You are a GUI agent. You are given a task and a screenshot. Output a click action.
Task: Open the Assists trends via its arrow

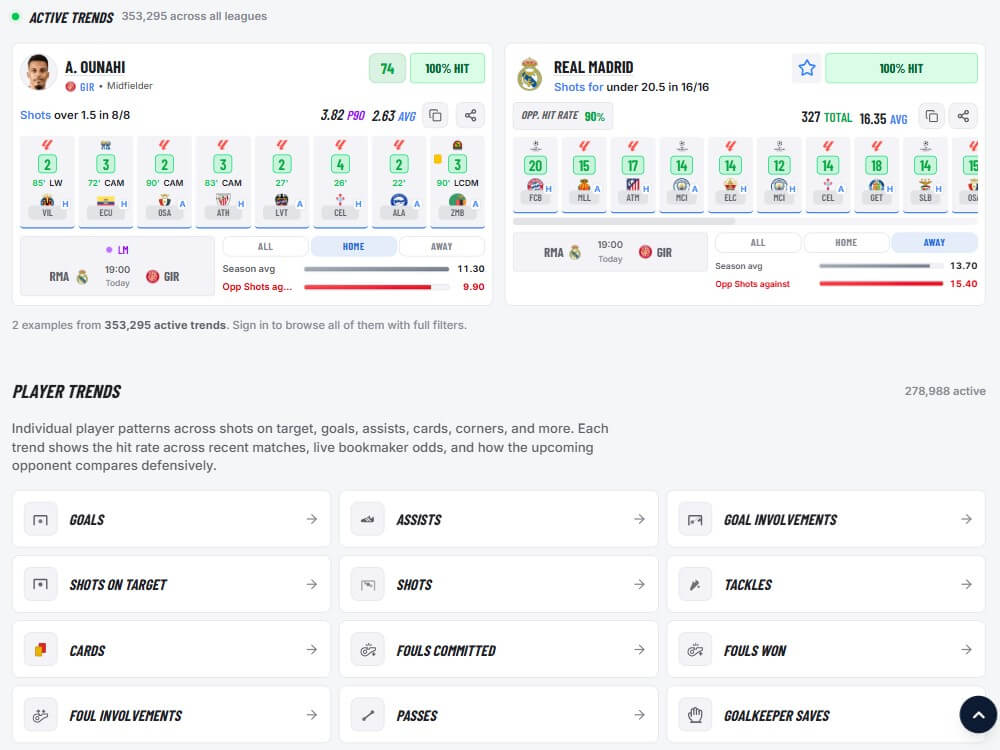coord(639,519)
